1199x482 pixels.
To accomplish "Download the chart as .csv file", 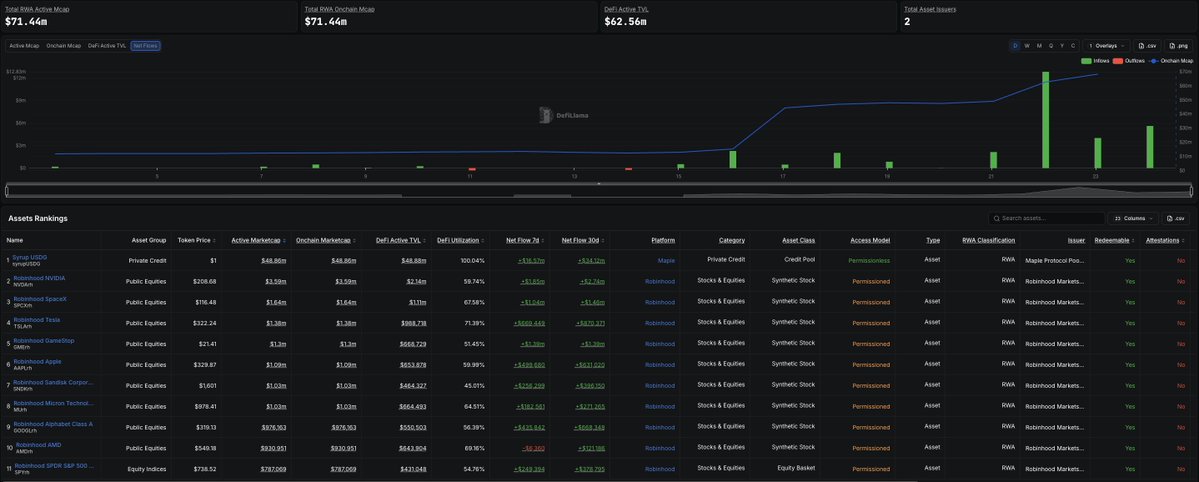I will point(1145,46).
